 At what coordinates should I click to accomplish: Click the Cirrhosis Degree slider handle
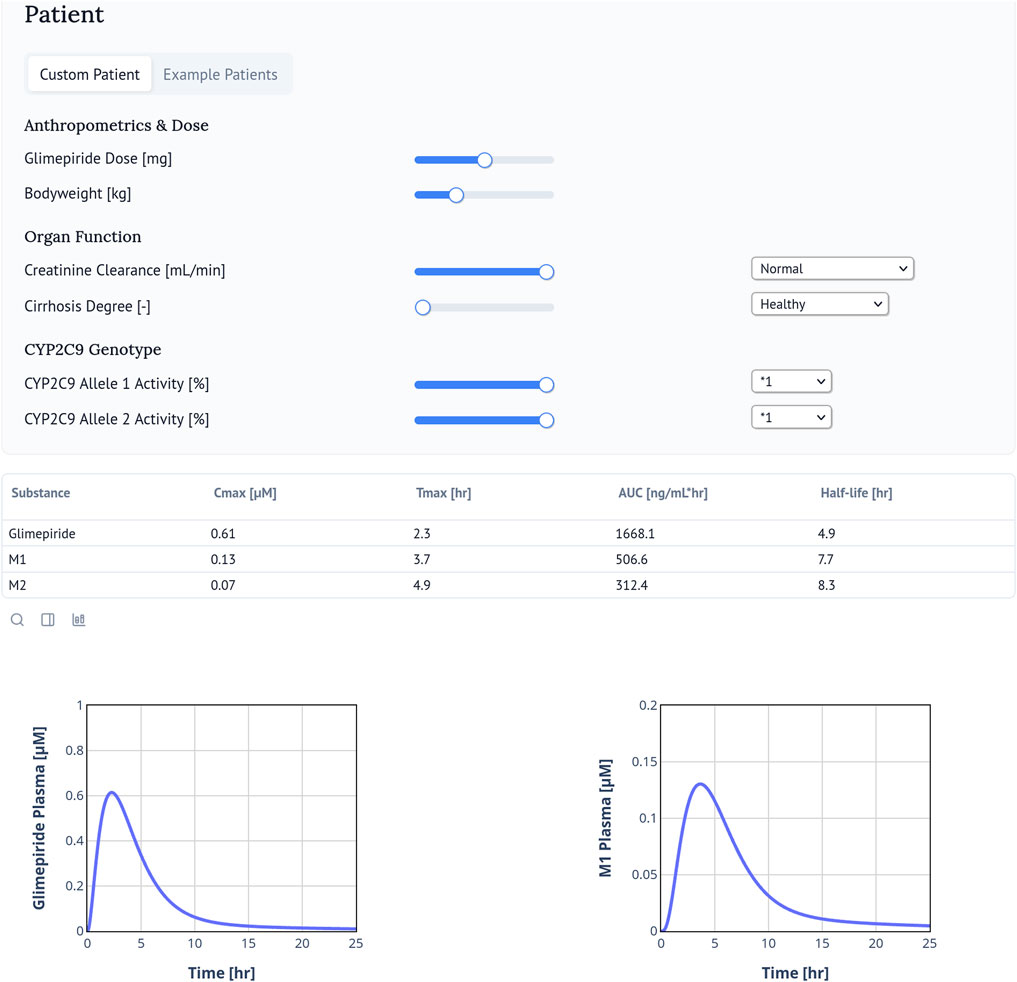click(423, 308)
